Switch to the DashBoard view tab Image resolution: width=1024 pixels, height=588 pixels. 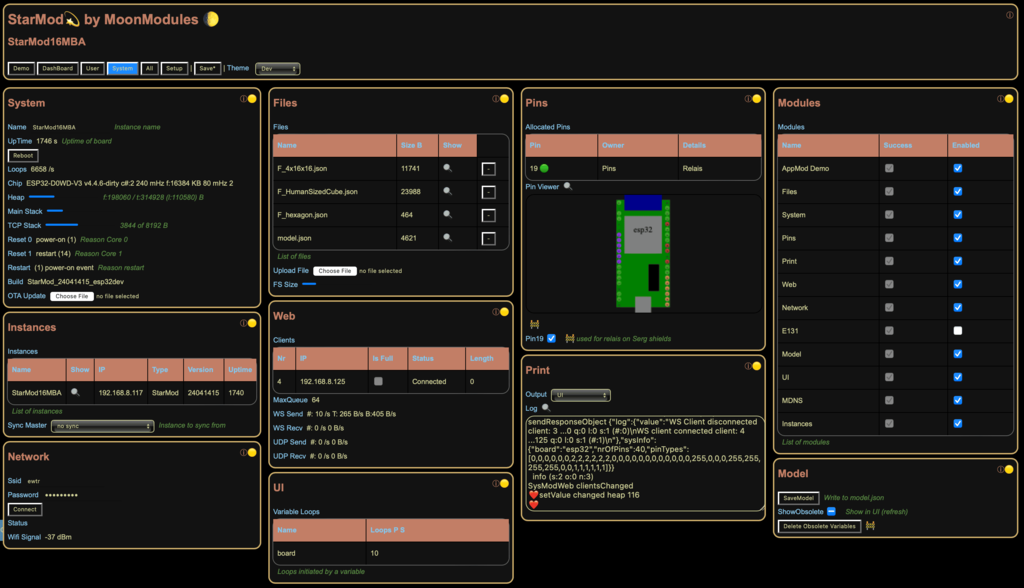pyautogui.click(x=57, y=69)
